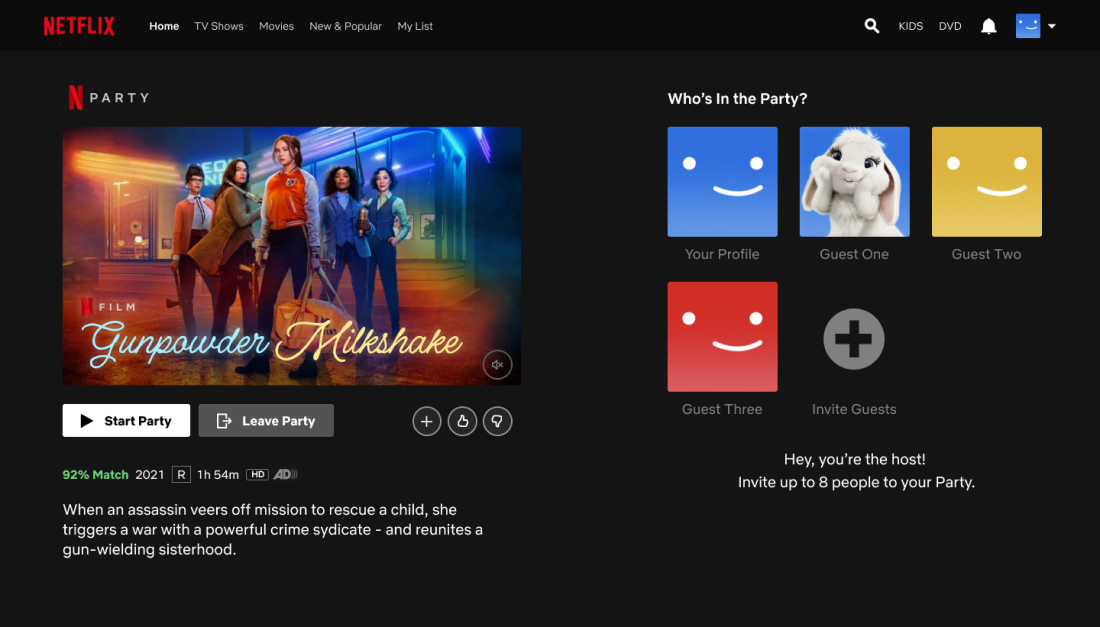Viewport: 1100px width, 627px height.
Task: Select the red Guest Three avatar
Action: (722, 336)
